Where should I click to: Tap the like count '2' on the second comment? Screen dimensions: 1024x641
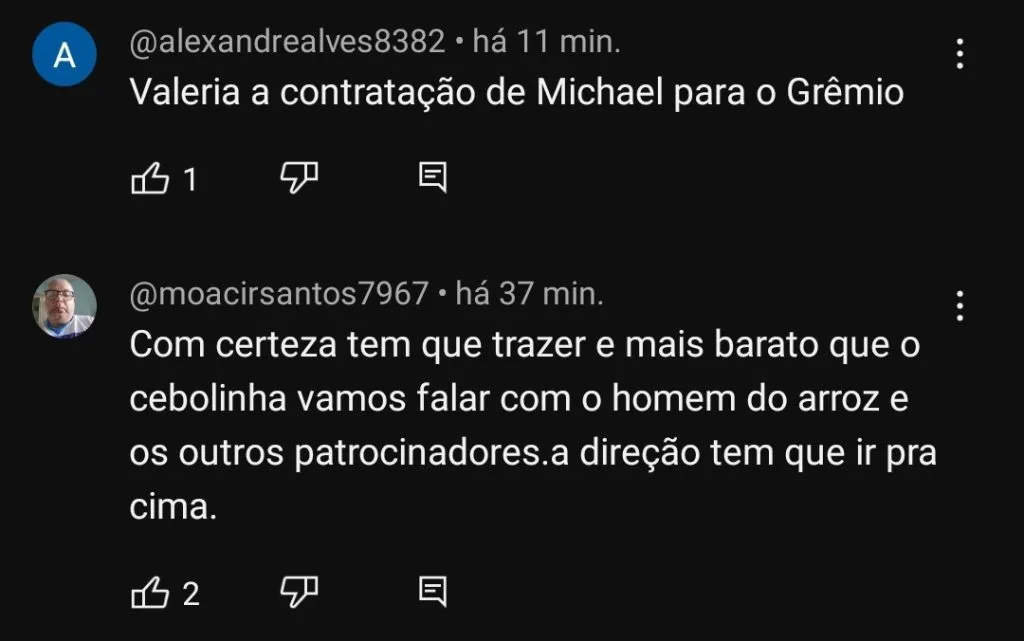191,594
